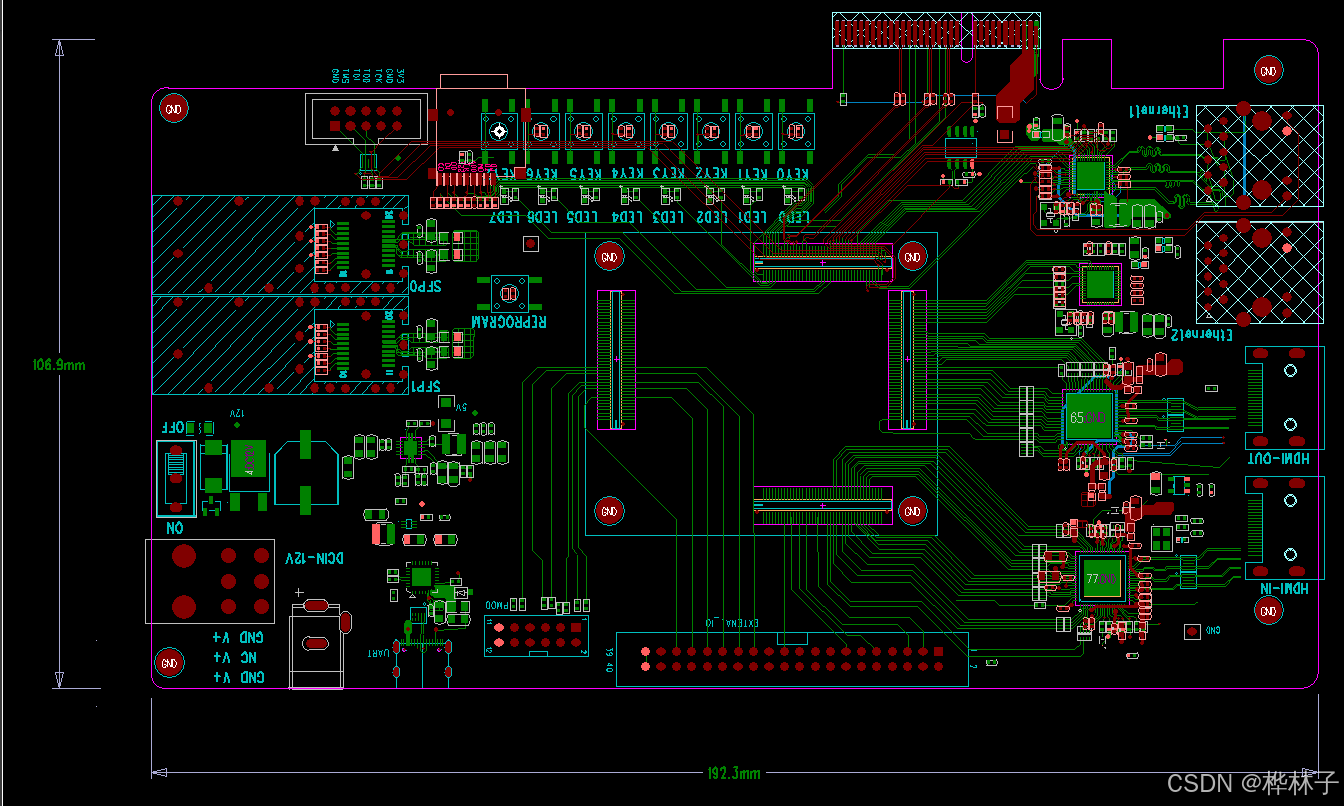Click the KEY0 silkscreen label
The width and height of the screenshot is (1344, 806).
tap(793, 174)
